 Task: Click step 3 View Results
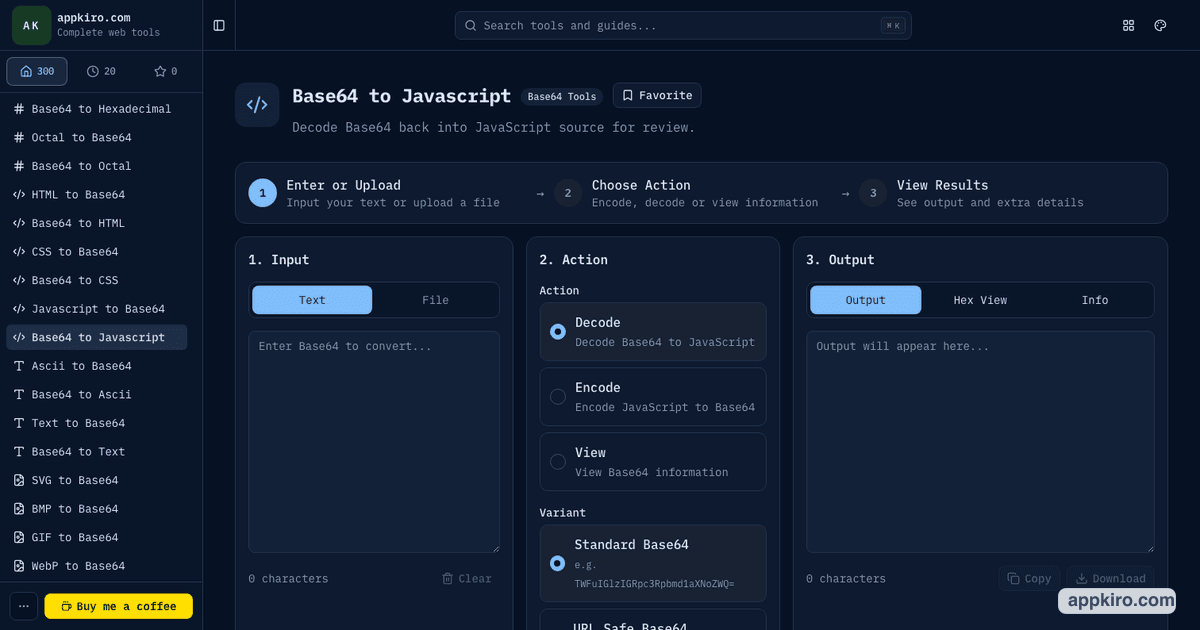point(971,193)
